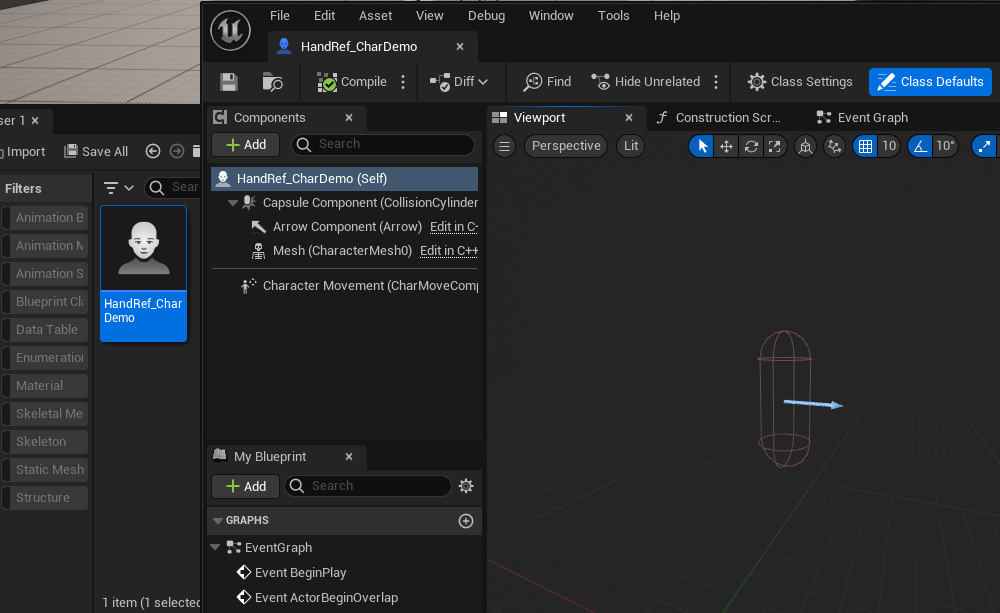Select the HandRef_CharDemo asset thumbnail
Screen dimensions: 1000x613
[x=144, y=272]
